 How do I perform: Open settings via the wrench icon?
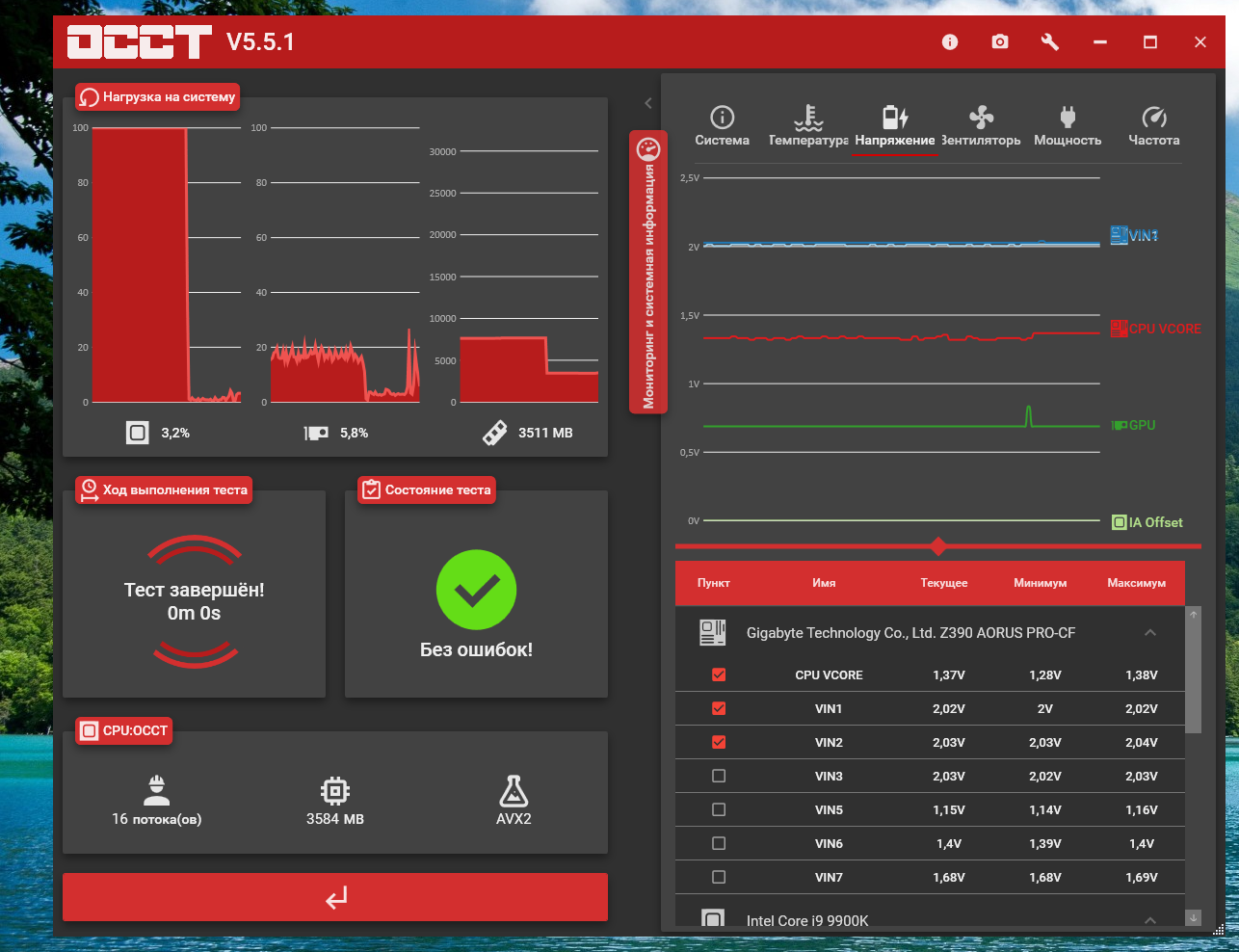click(x=1050, y=42)
